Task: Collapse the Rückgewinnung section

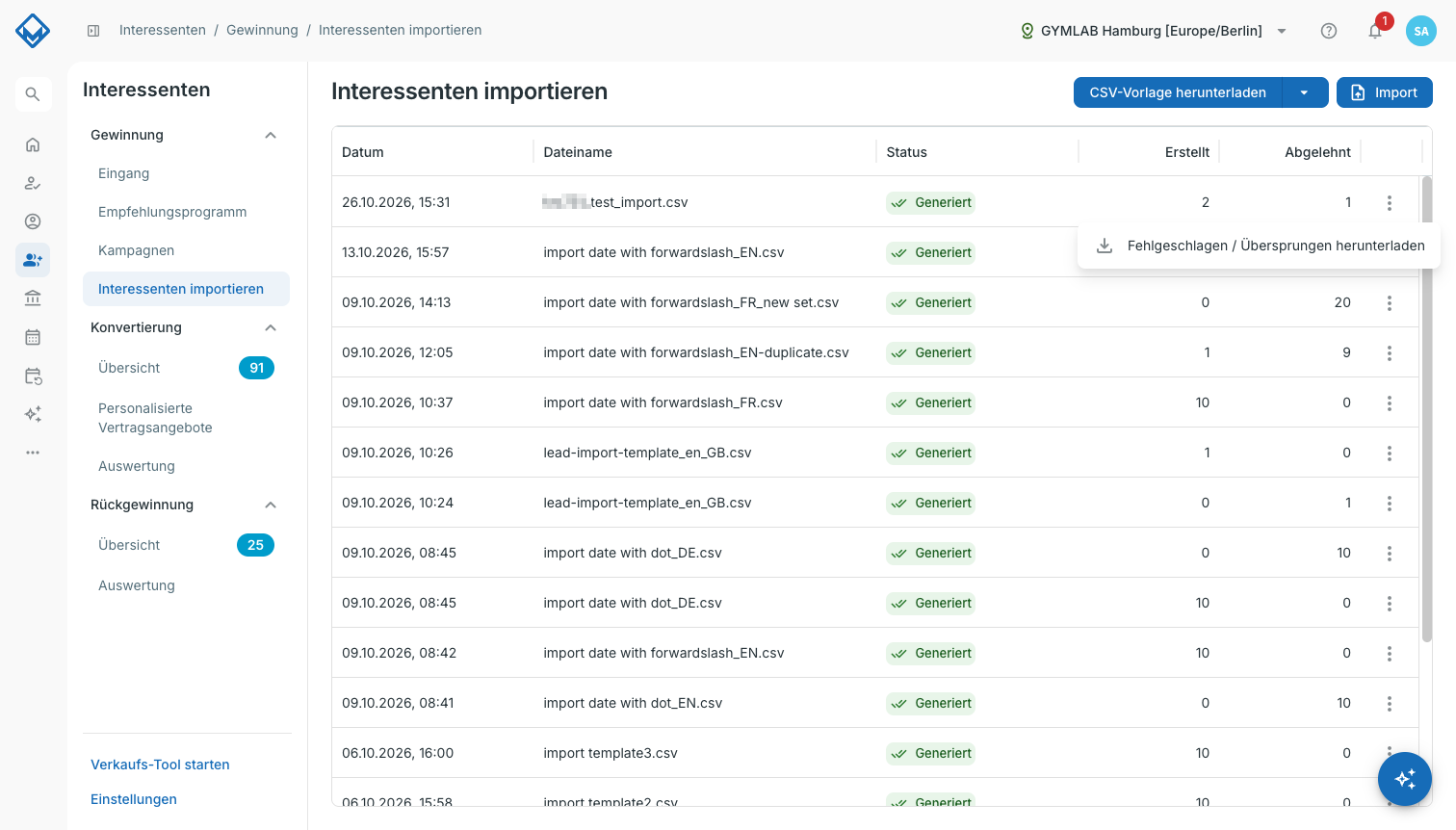Action: pyautogui.click(x=271, y=505)
